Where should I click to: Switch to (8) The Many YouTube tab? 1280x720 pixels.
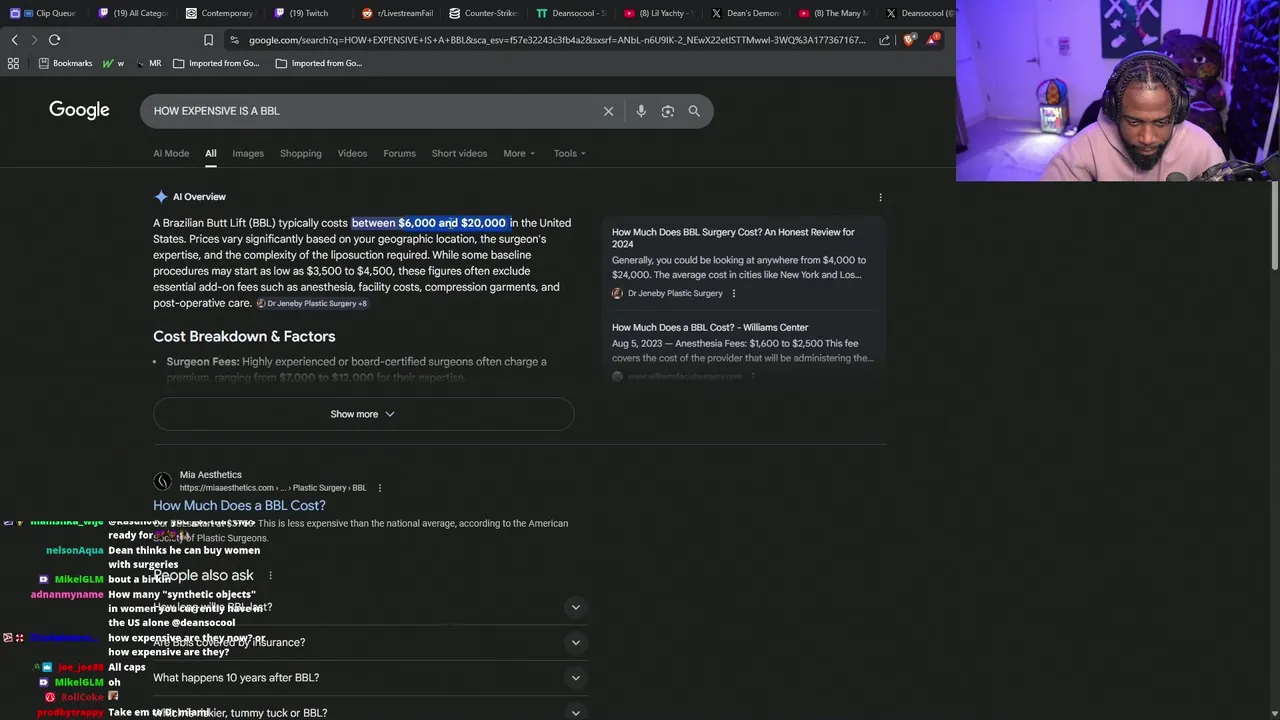(x=834, y=13)
